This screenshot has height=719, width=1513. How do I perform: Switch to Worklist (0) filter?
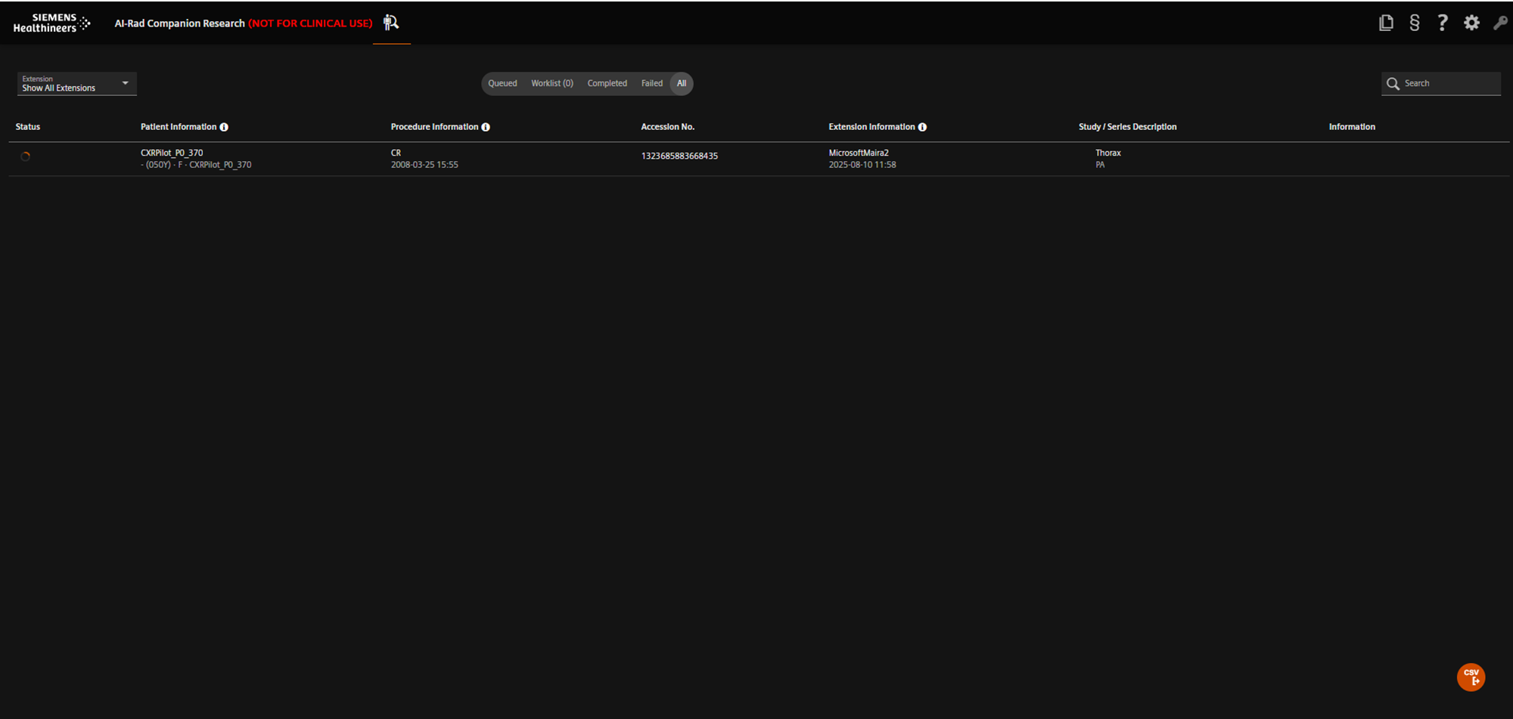click(x=552, y=83)
